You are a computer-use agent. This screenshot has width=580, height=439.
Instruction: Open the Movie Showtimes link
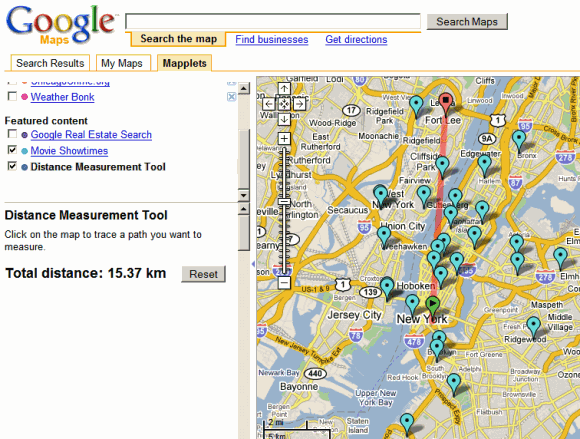tap(69, 151)
